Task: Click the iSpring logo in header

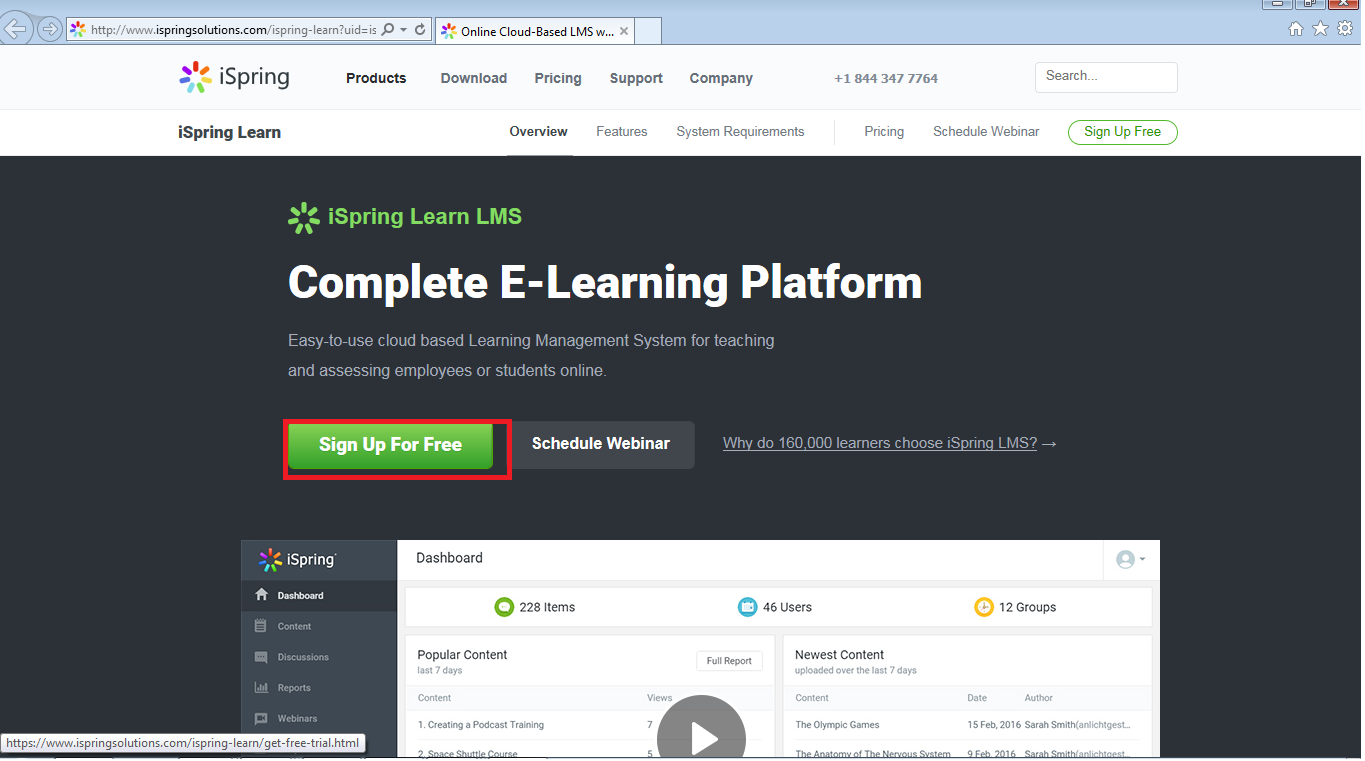Action: point(234,77)
